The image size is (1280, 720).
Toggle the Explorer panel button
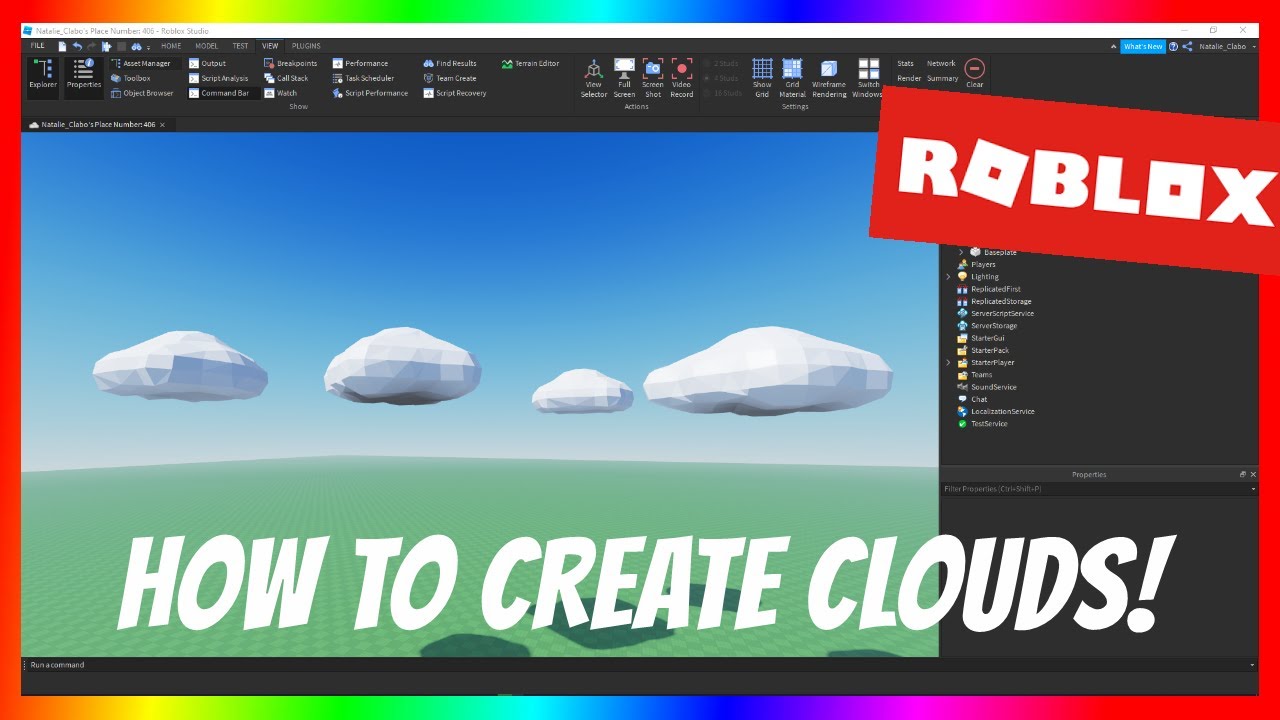point(43,78)
